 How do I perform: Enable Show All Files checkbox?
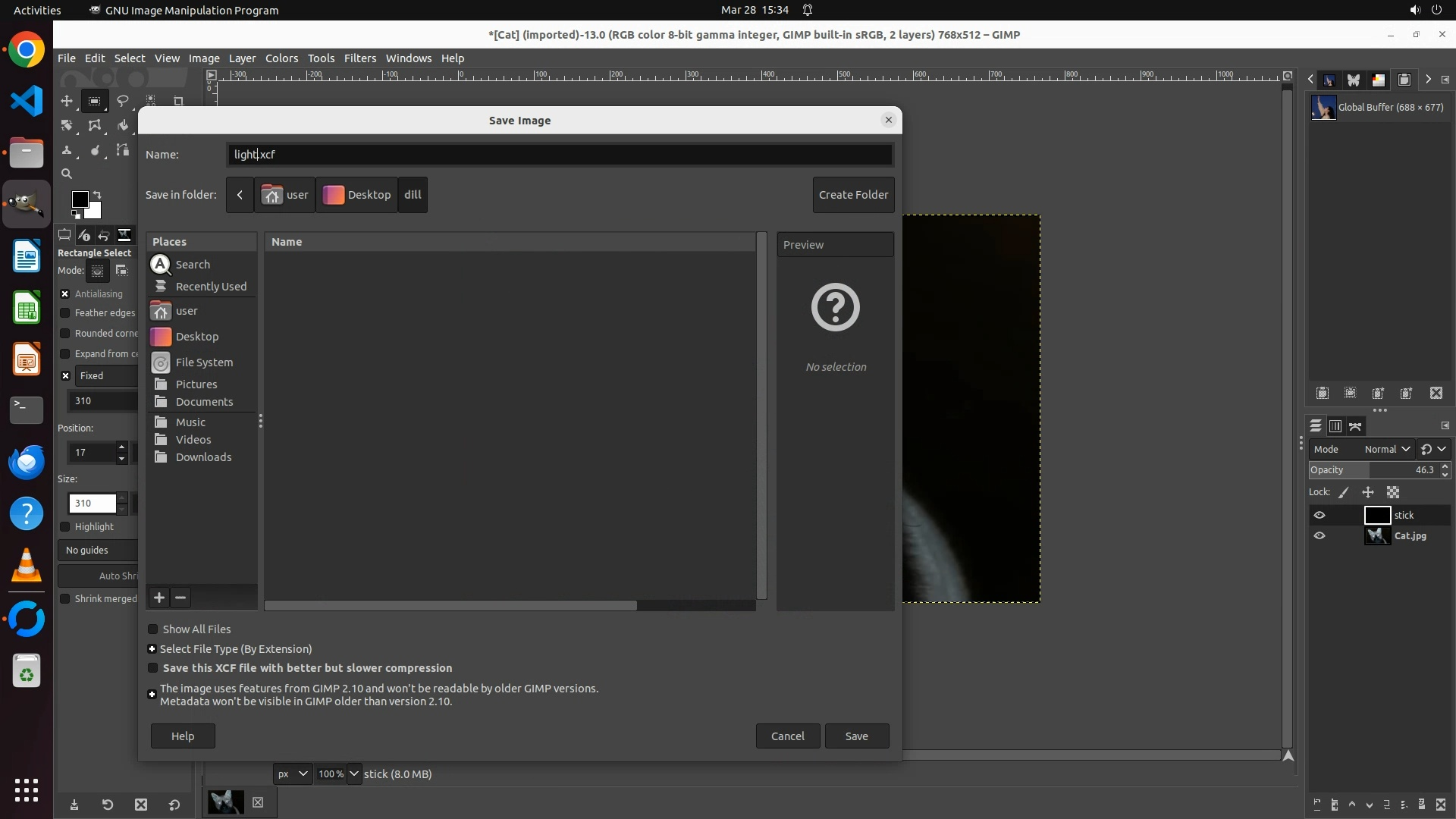click(153, 629)
